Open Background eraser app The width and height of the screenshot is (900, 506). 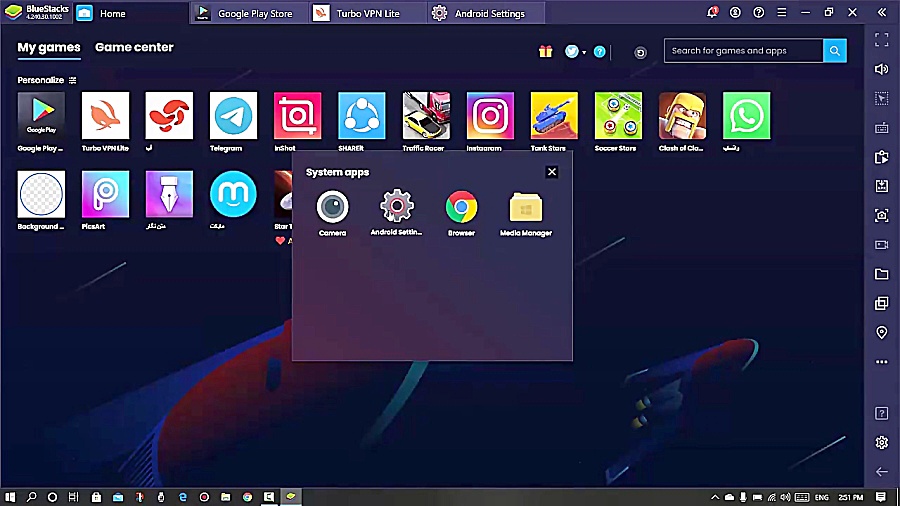41,194
